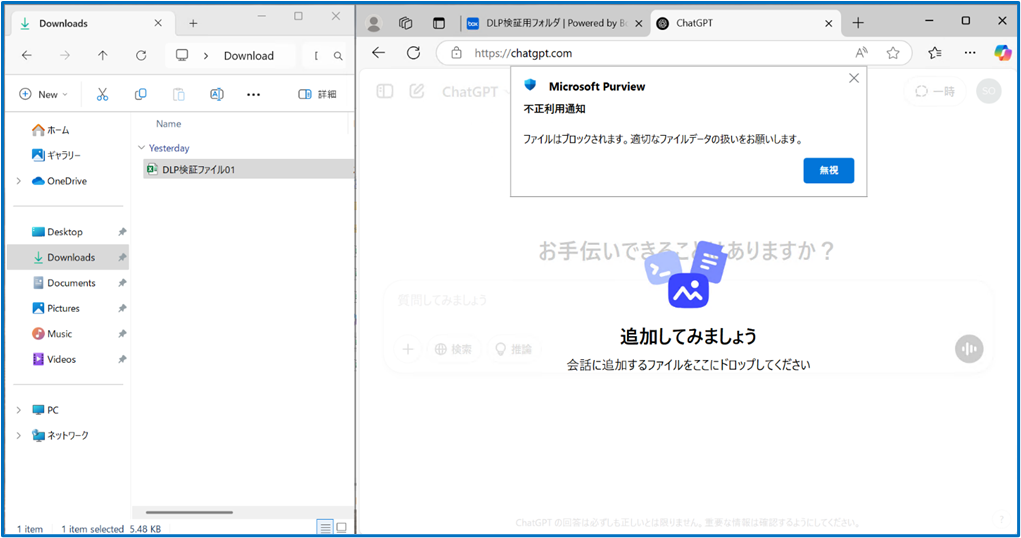Click the Cut scissors icon in Explorer
This screenshot has width=1021, height=538.
(x=102, y=94)
